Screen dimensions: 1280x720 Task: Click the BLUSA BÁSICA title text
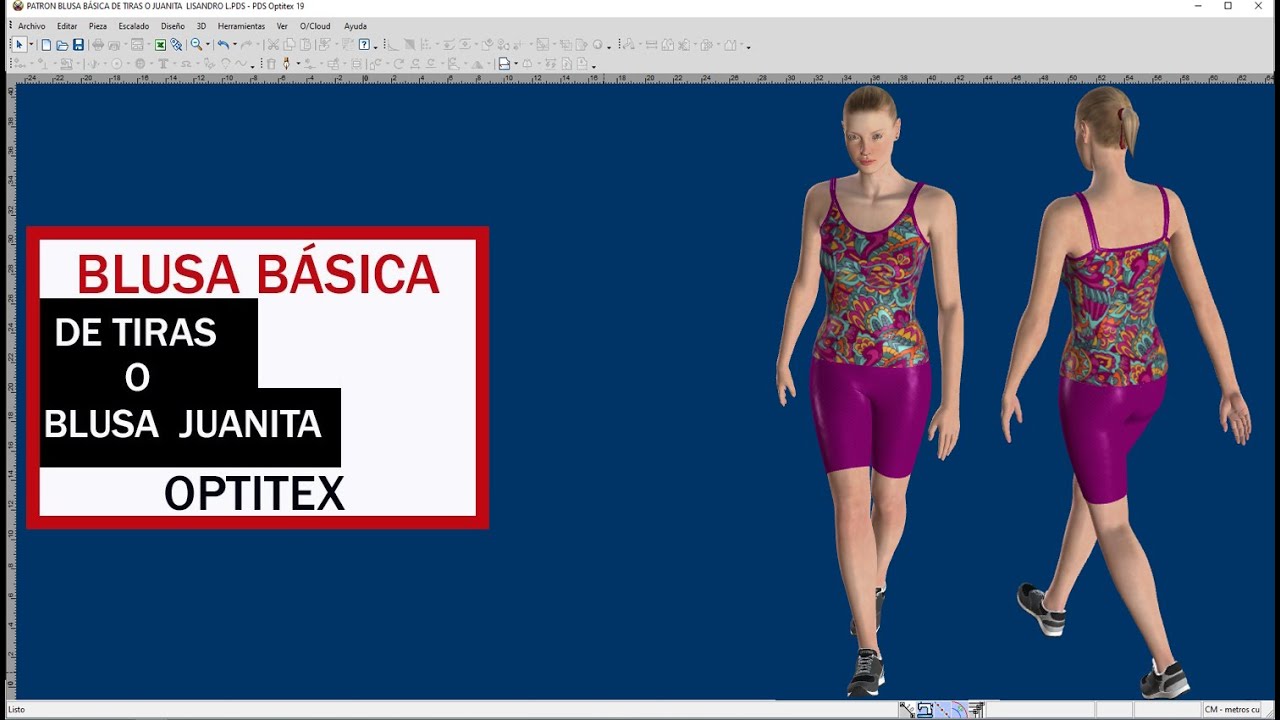pyautogui.click(x=258, y=274)
